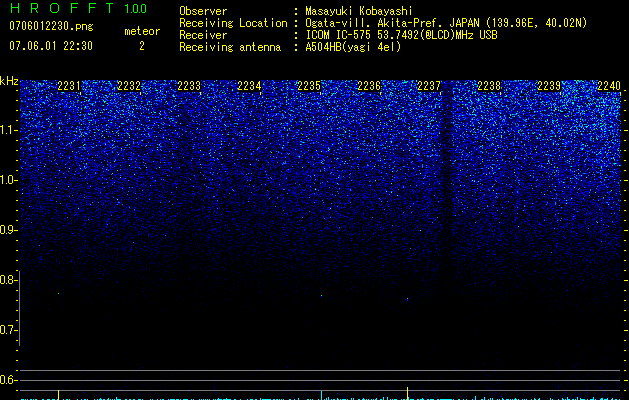The image size is (629, 400).
Task: Click time marker 2231
Action: click(69, 86)
